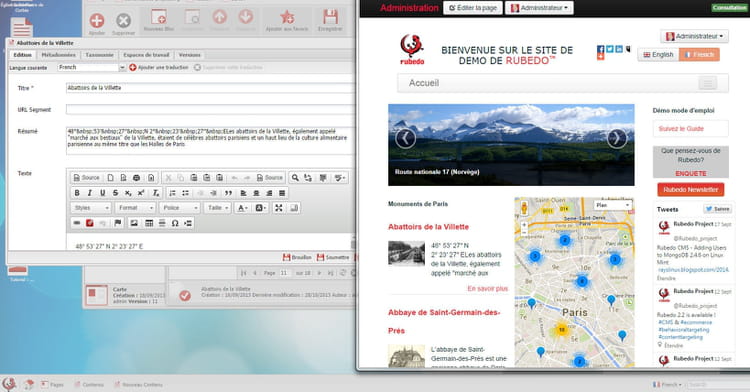Click the Soumettre button
This screenshot has width=750, height=392.
333,257
